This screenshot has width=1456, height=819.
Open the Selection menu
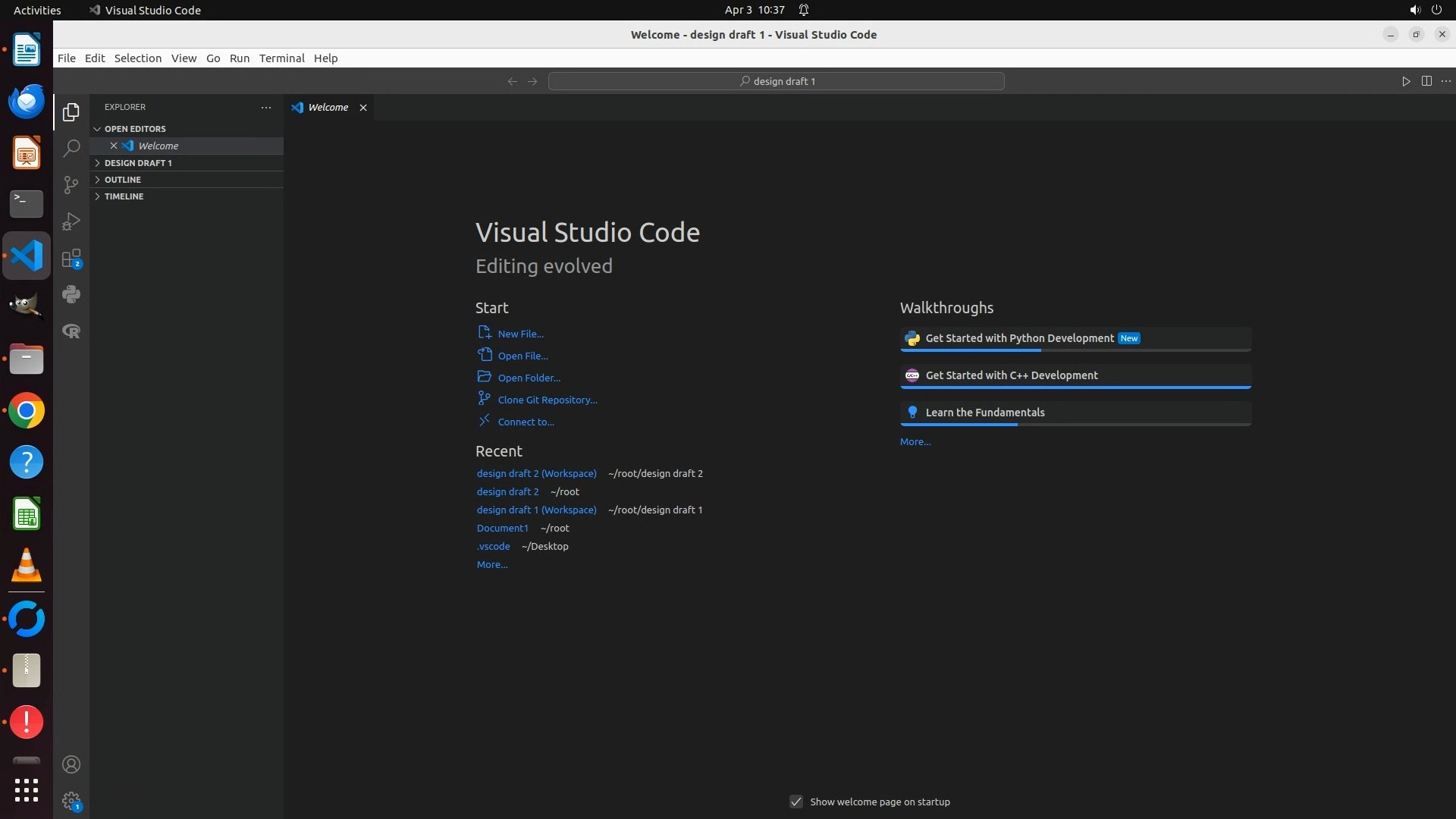137,58
